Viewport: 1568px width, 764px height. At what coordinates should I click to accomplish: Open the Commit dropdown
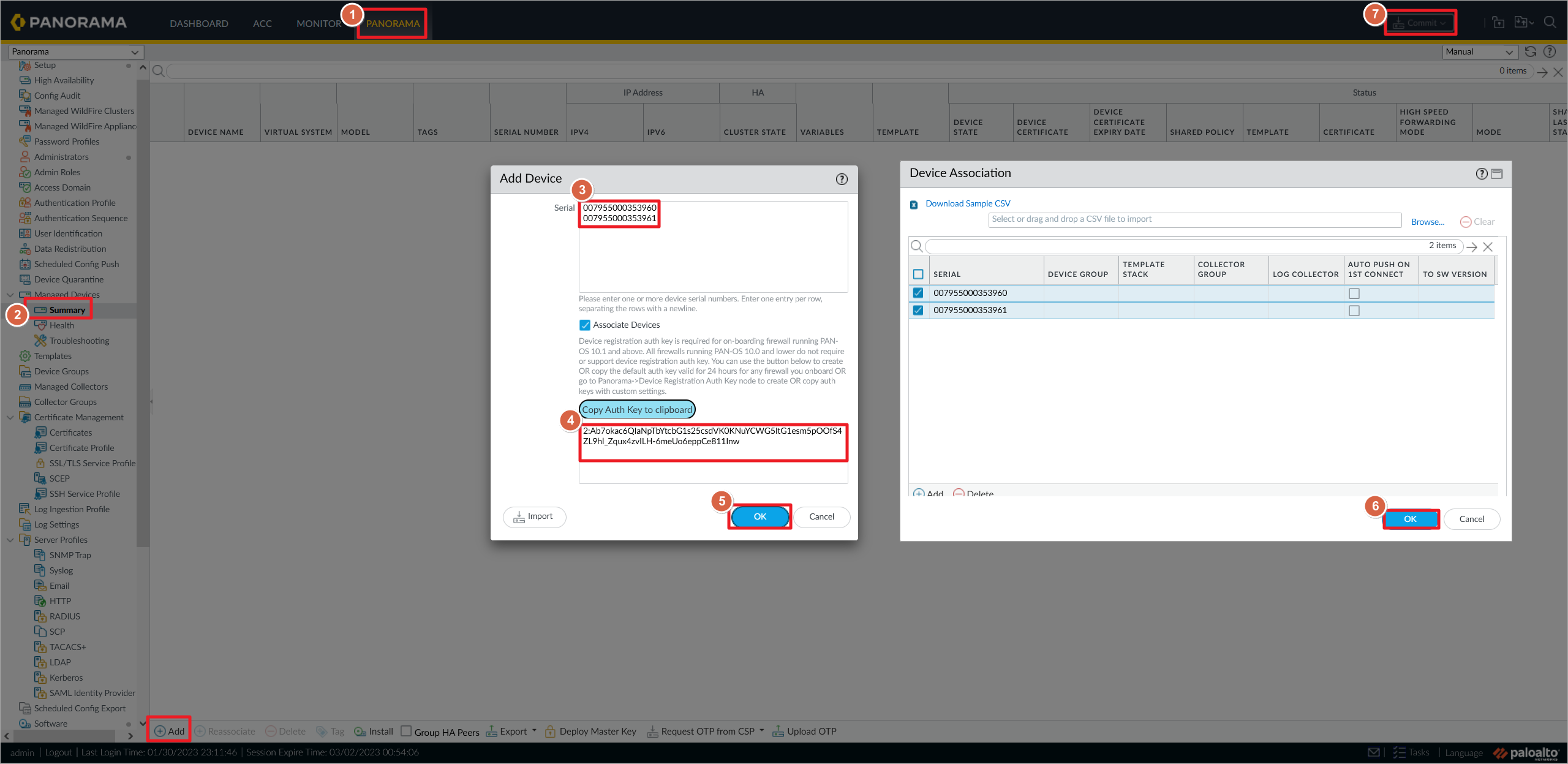[x=1420, y=23]
